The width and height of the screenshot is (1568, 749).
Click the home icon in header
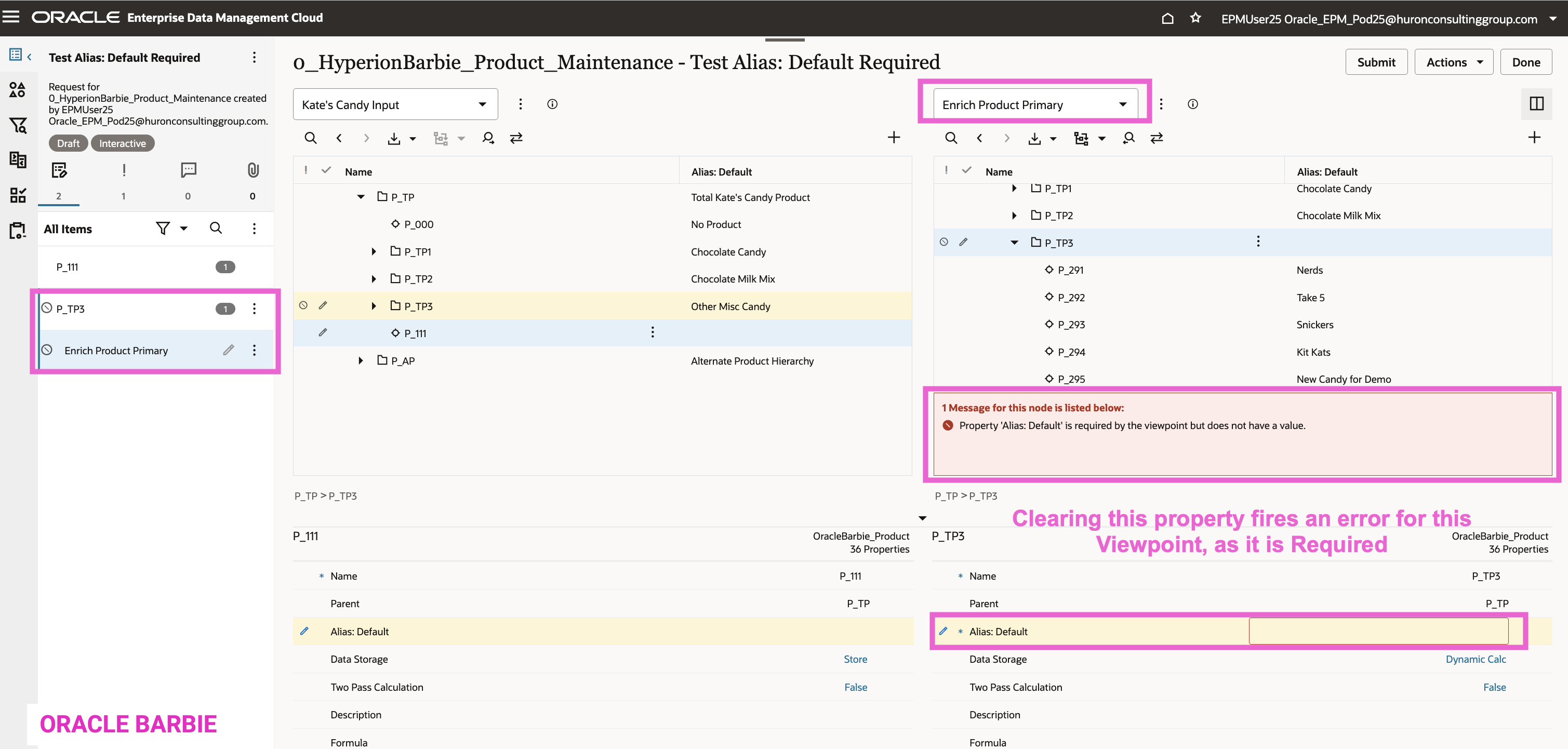[1167, 18]
